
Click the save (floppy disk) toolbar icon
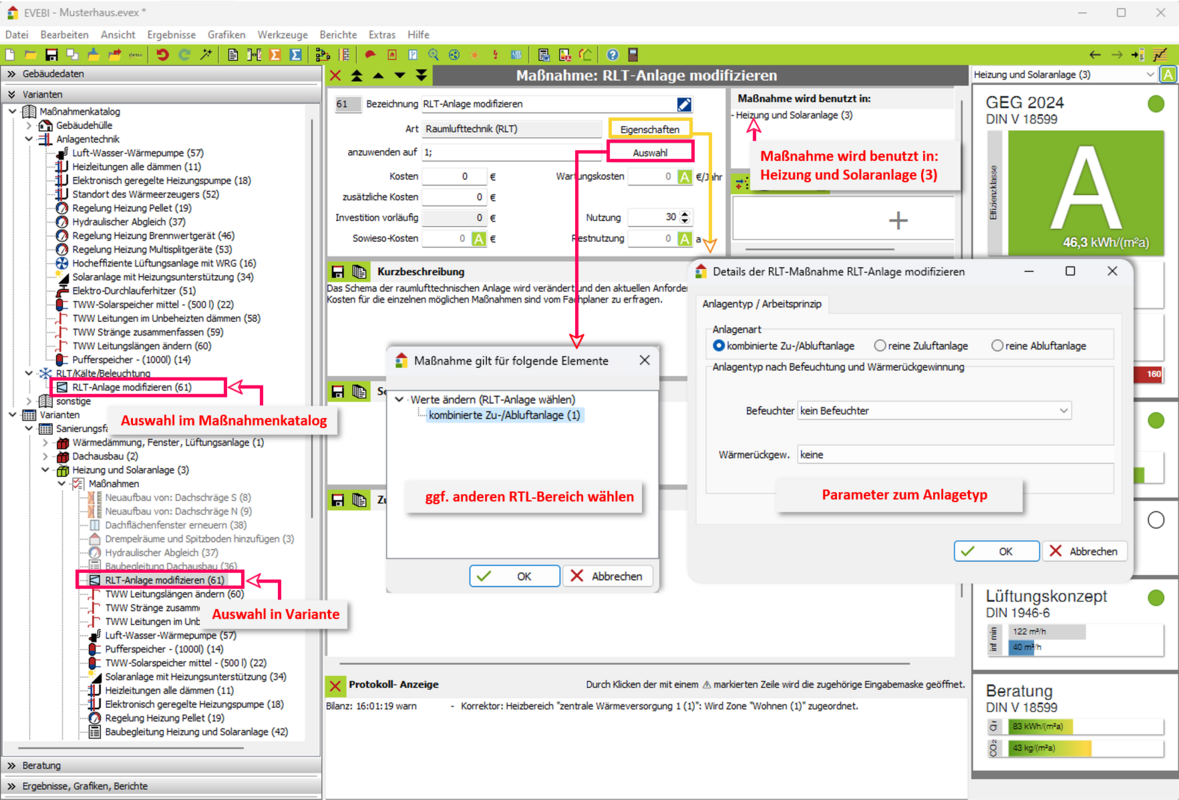(51, 55)
